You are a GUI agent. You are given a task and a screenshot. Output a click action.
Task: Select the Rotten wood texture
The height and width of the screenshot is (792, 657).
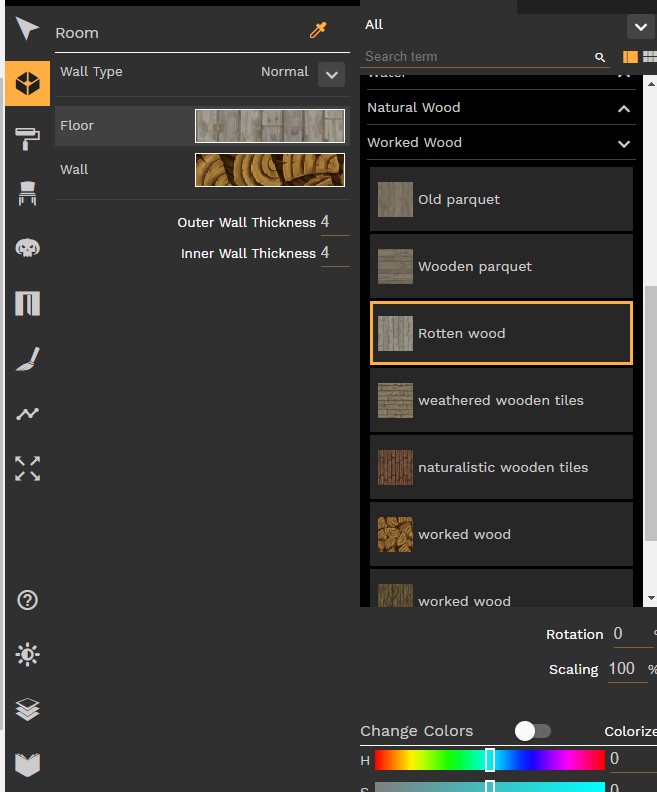pos(501,333)
